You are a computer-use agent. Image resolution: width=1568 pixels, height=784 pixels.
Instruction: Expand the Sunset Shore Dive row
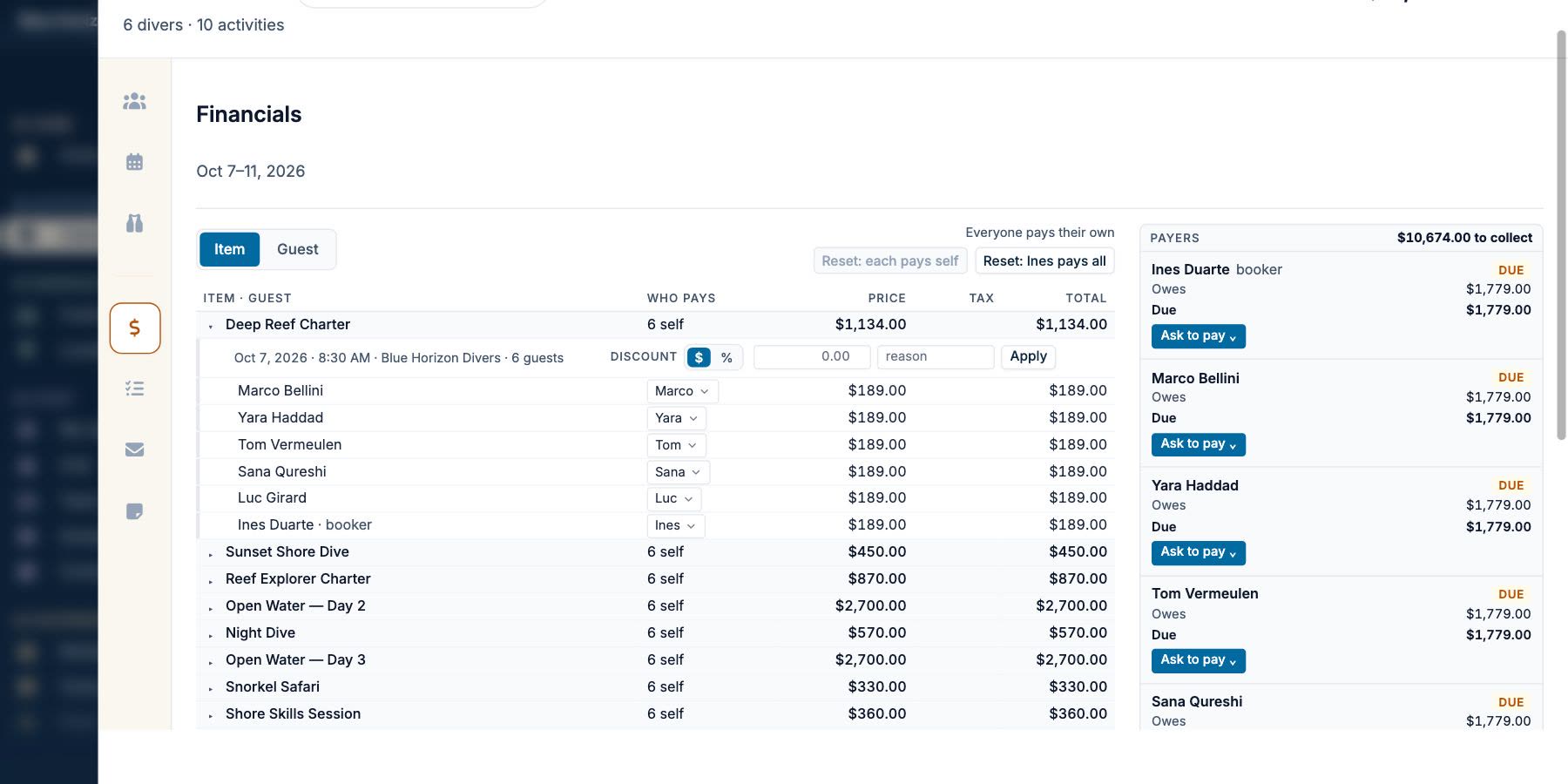(x=211, y=553)
